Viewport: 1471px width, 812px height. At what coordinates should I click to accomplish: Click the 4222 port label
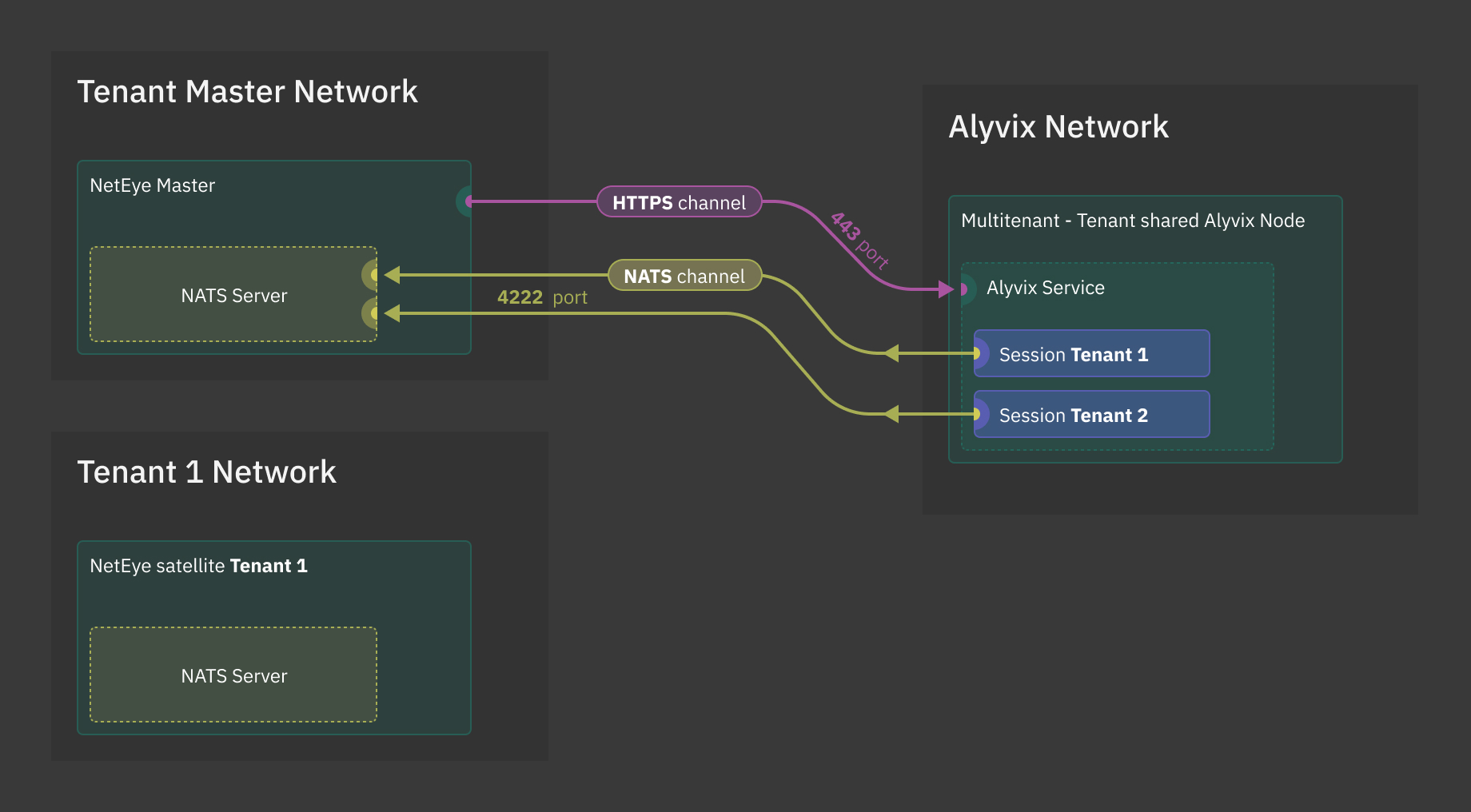(x=542, y=297)
